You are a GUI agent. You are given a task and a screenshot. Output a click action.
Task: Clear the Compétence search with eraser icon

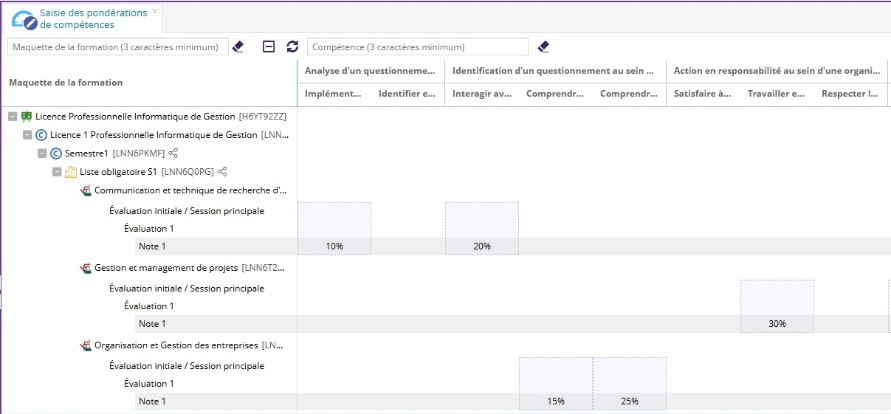(543, 47)
